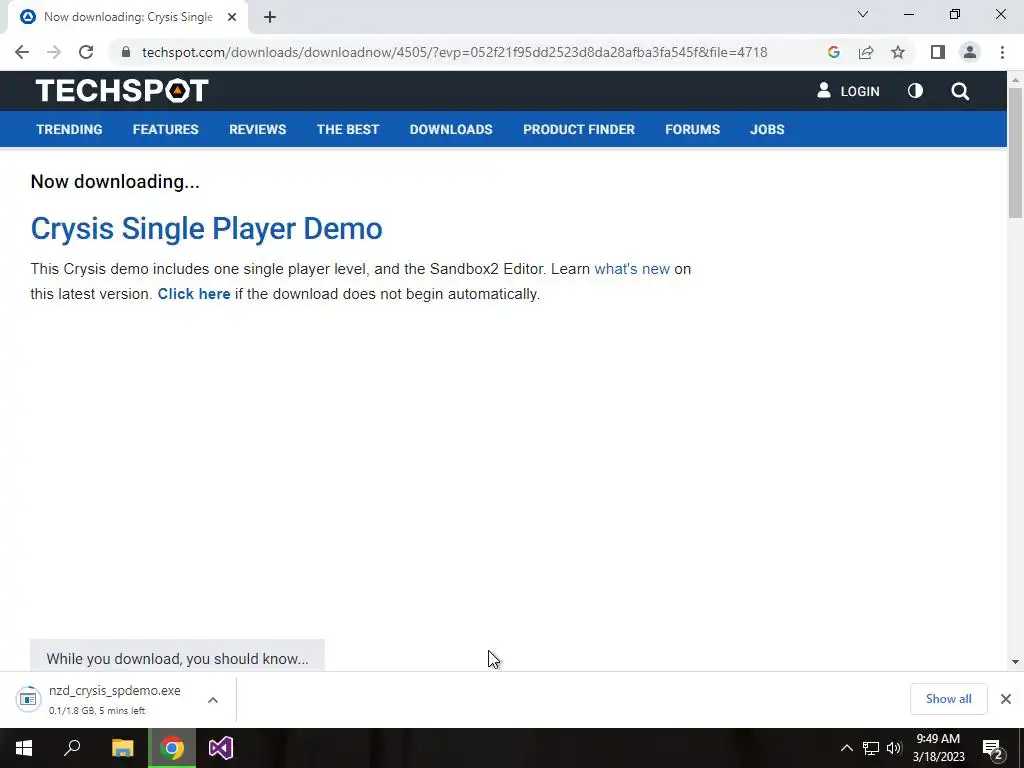Click the lock site info icon
1024x768 pixels.
pyautogui.click(x=126, y=52)
